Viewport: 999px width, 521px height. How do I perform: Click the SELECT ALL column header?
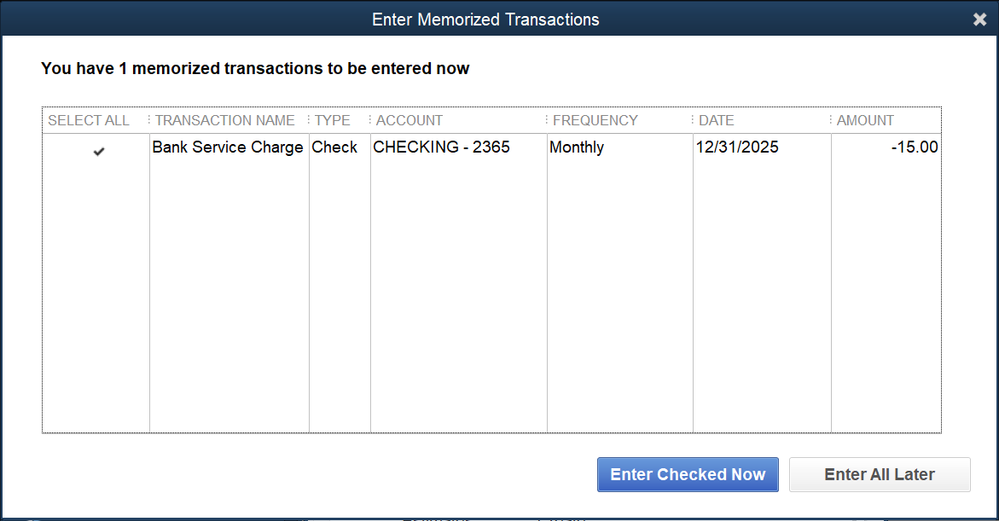point(89,120)
